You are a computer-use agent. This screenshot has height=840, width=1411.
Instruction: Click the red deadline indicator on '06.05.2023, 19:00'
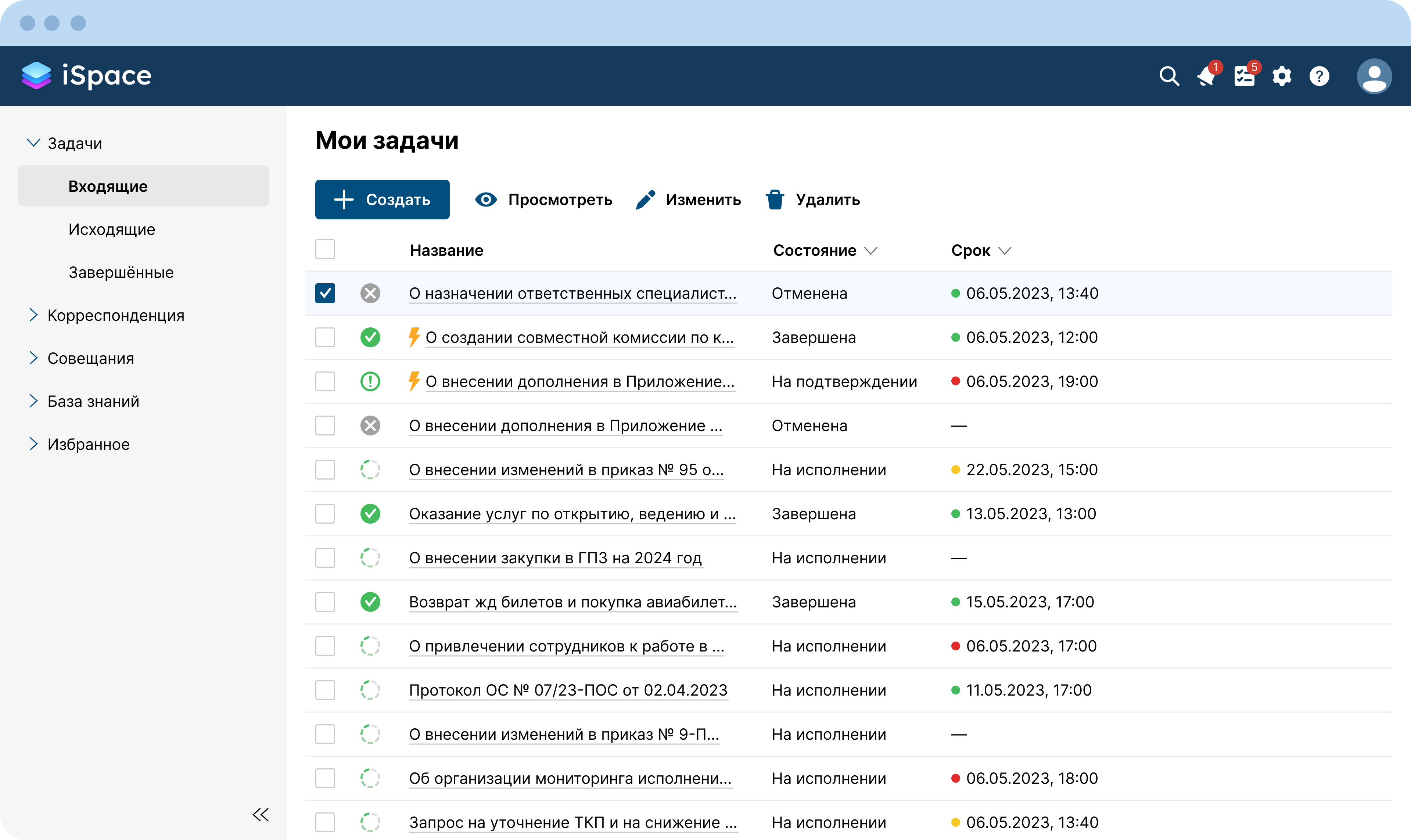(x=955, y=381)
